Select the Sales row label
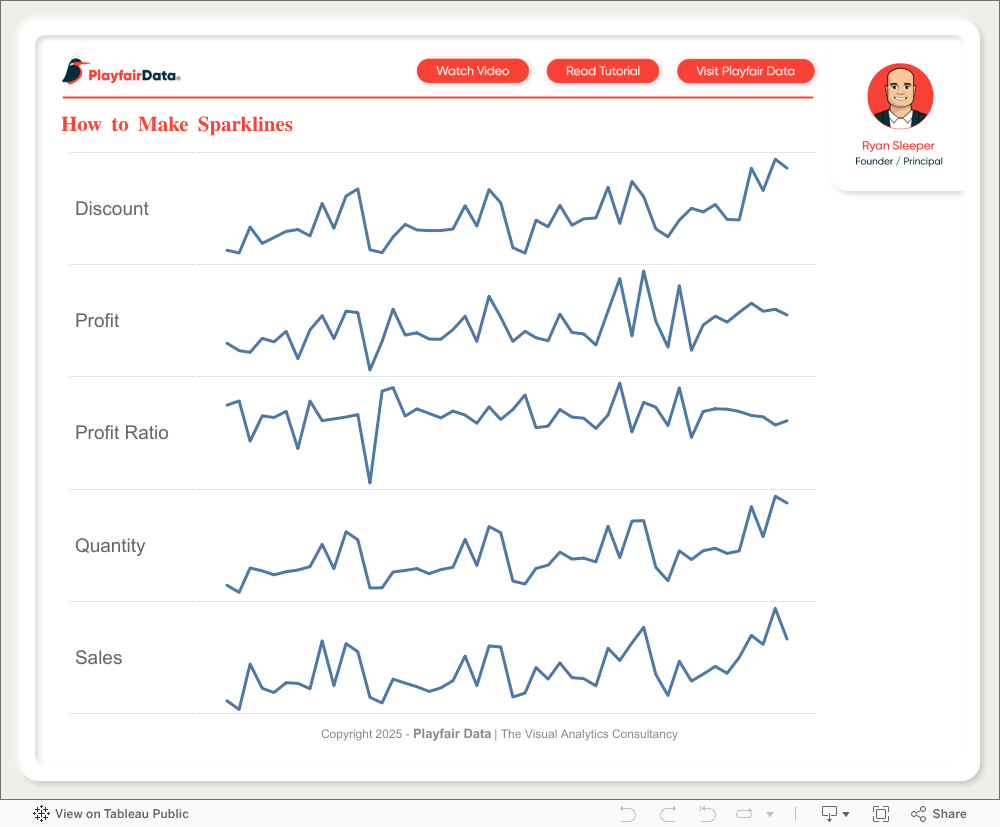Screen dimensions: 1000x827 pyautogui.click(x=98, y=657)
